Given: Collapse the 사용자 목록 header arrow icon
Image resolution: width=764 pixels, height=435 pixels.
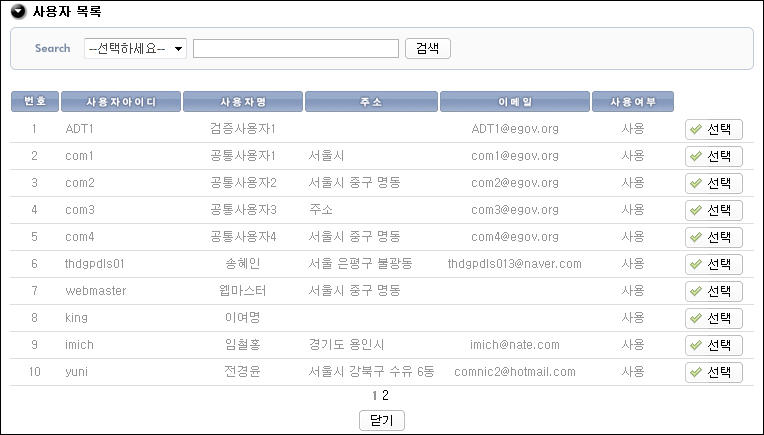Looking at the screenshot, I should click(x=18, y=13).
